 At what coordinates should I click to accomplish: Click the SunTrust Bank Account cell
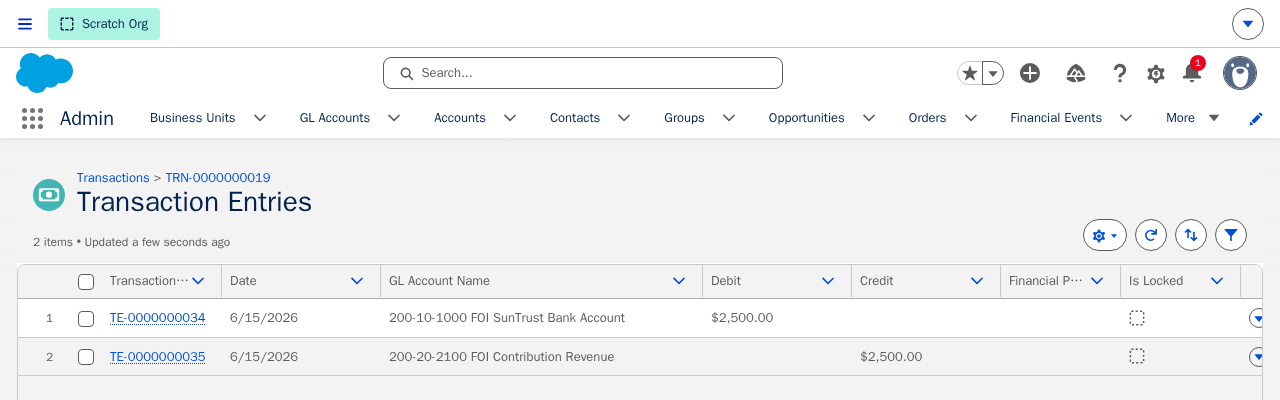coord(507,318)
